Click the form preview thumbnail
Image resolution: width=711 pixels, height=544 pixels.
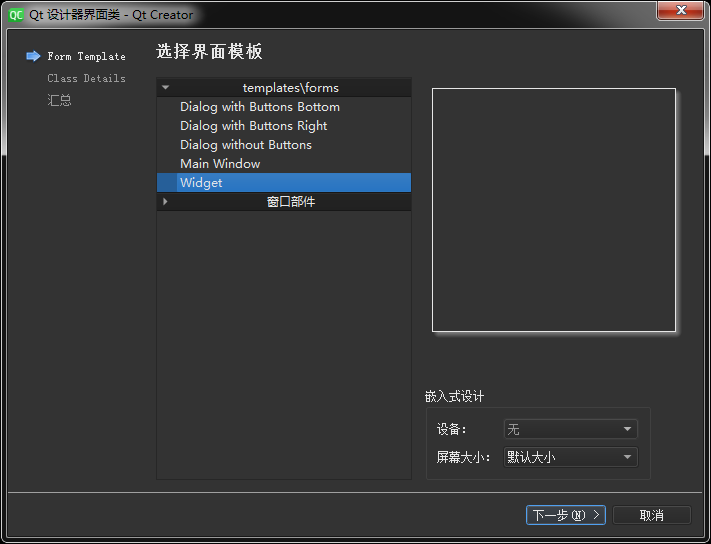pos(554,210)
